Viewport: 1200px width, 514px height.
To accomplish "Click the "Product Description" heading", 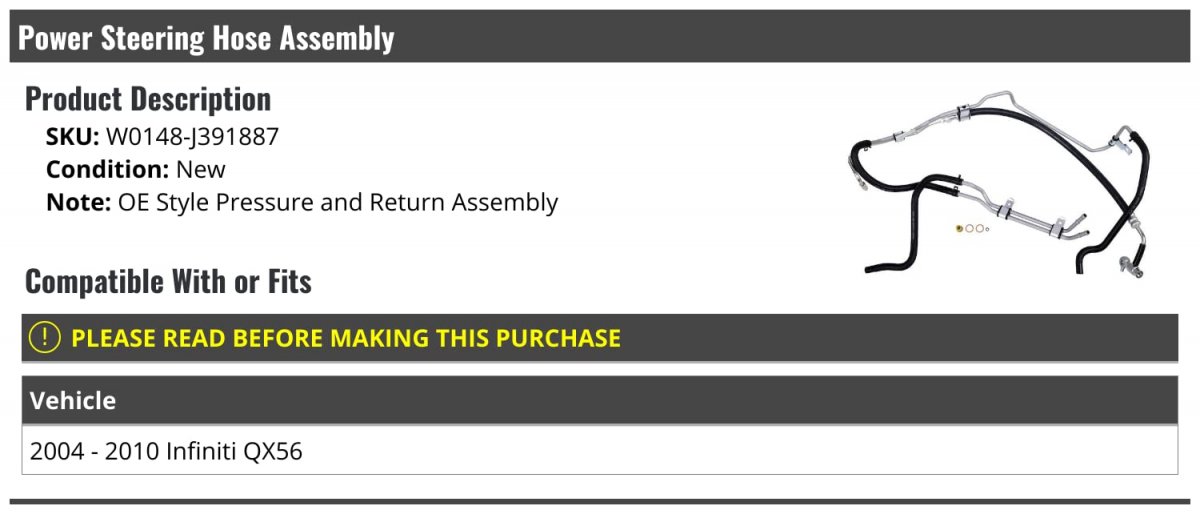I will [x=148, y=99].
